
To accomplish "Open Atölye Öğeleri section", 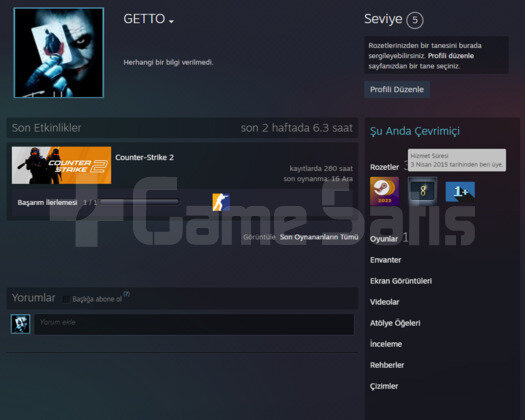I will coord(395,323).
